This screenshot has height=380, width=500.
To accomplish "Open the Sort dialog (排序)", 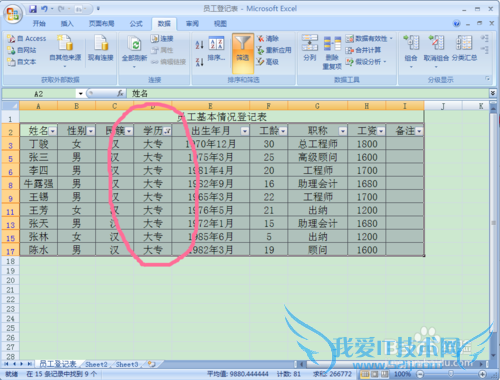I will [216, 49].
